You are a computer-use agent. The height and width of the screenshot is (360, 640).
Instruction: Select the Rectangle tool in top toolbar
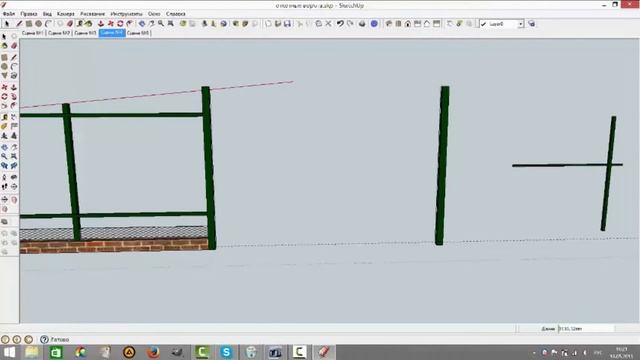[x=29, y=24]
